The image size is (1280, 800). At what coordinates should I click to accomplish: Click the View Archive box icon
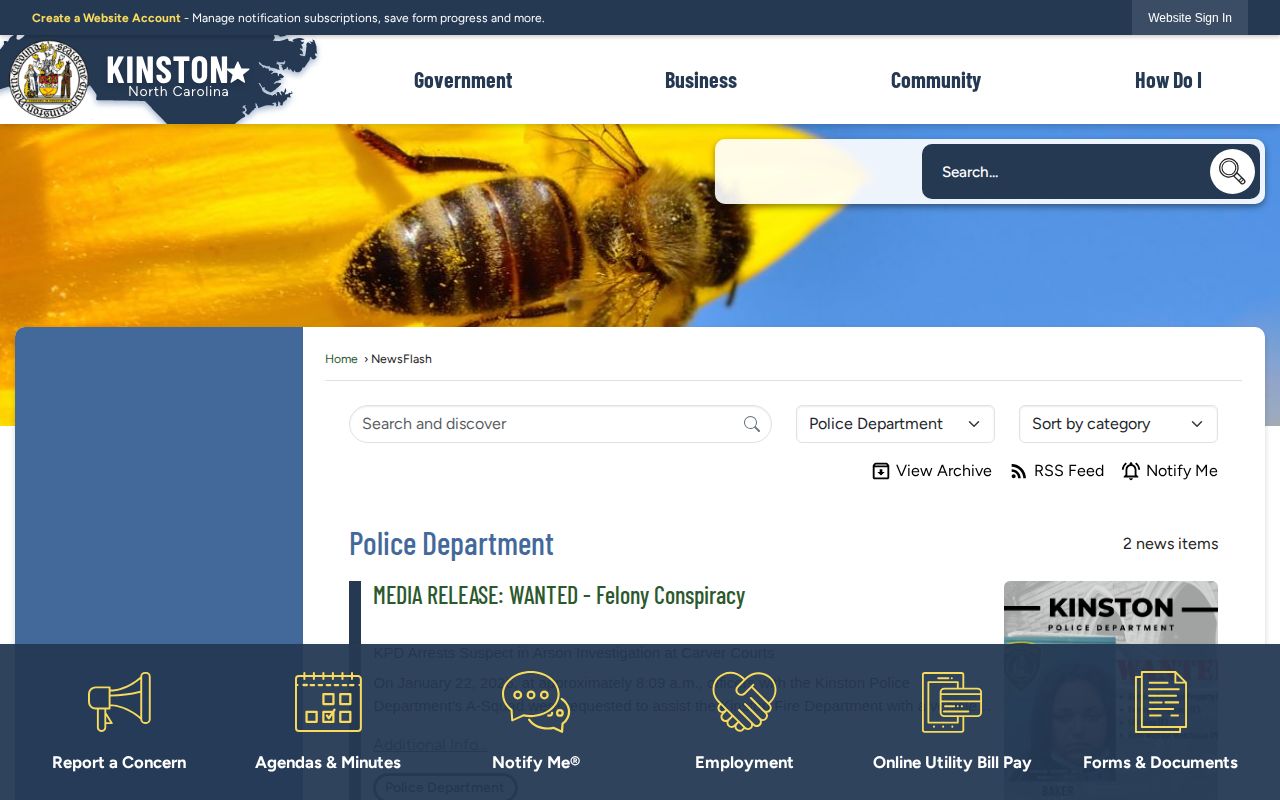point(881,471)
